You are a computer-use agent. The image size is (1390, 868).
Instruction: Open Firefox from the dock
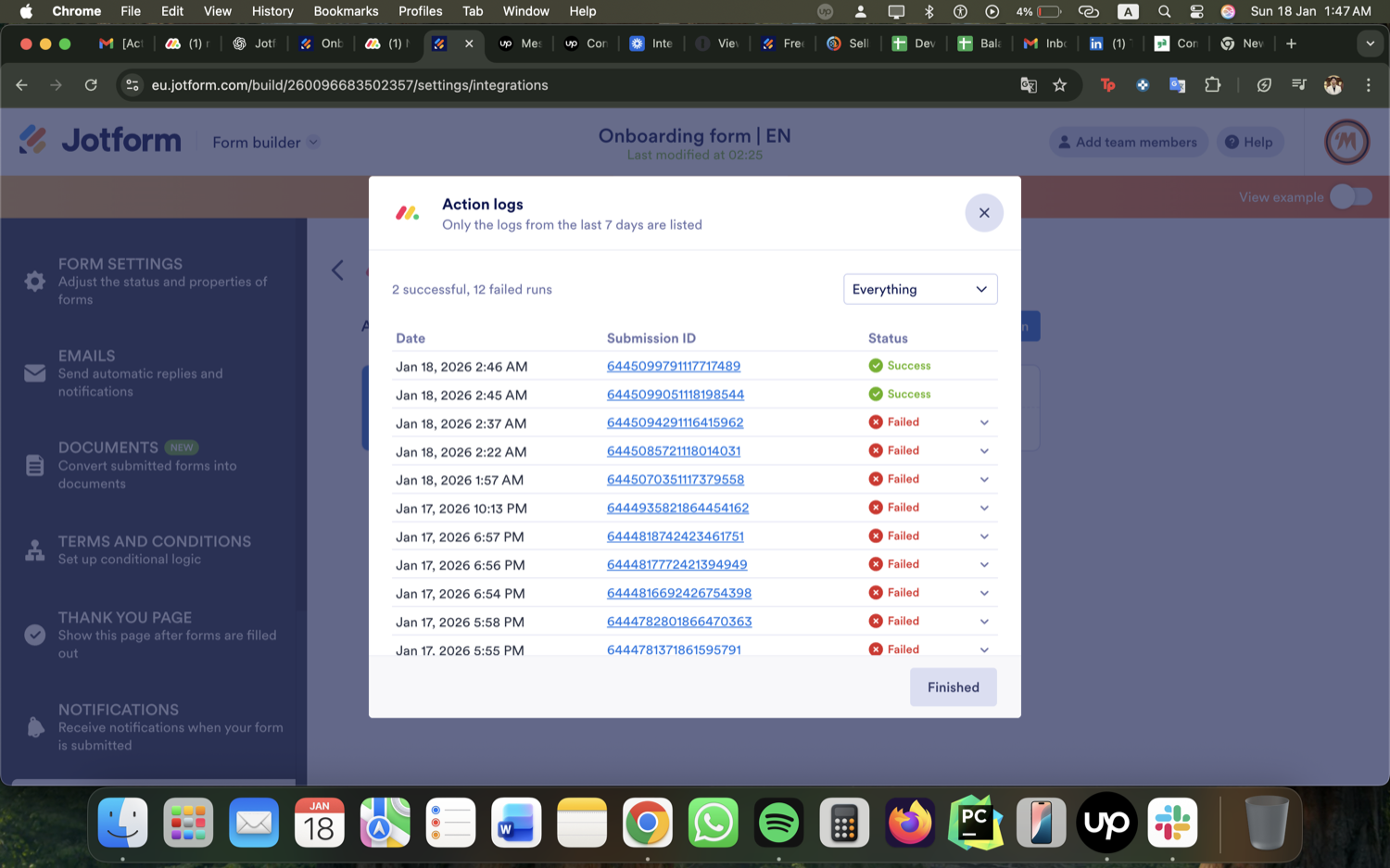coord(910,823)
